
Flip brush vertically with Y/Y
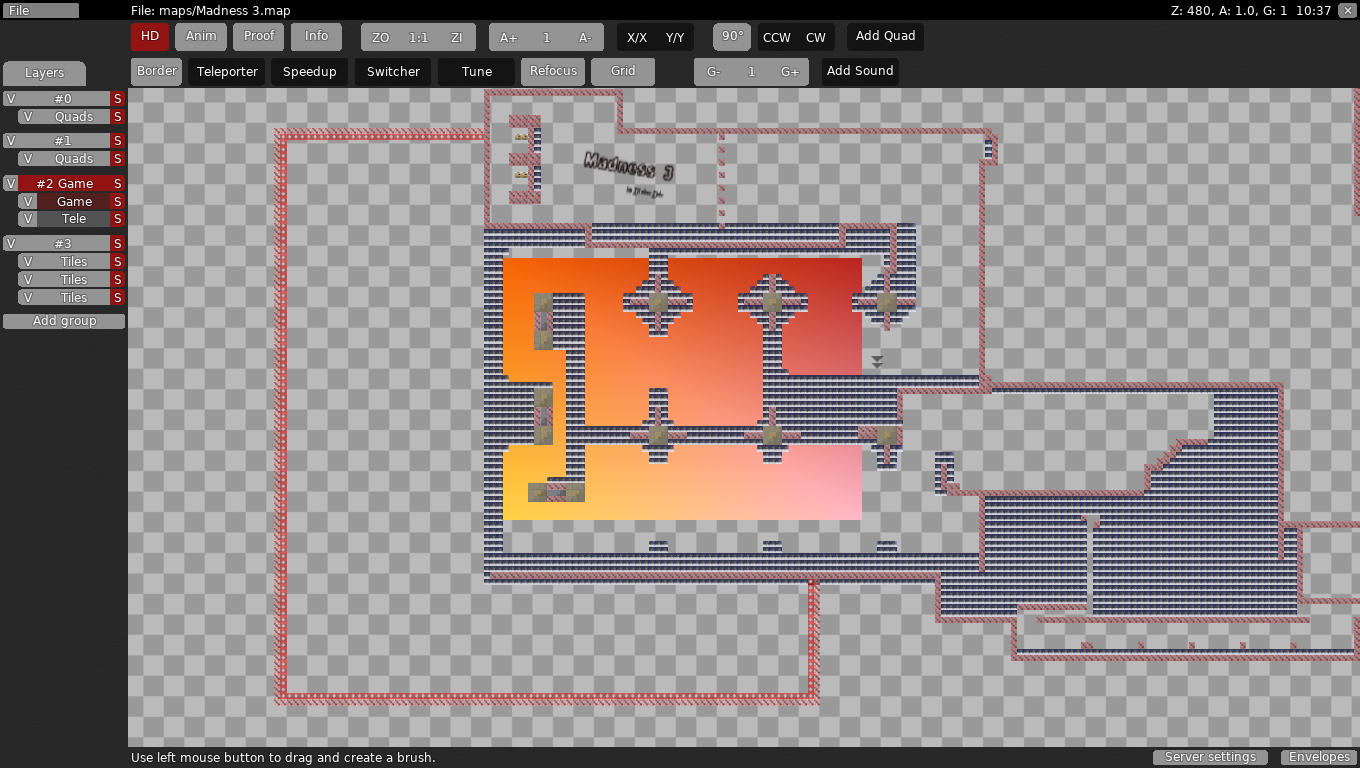[675, 37]
